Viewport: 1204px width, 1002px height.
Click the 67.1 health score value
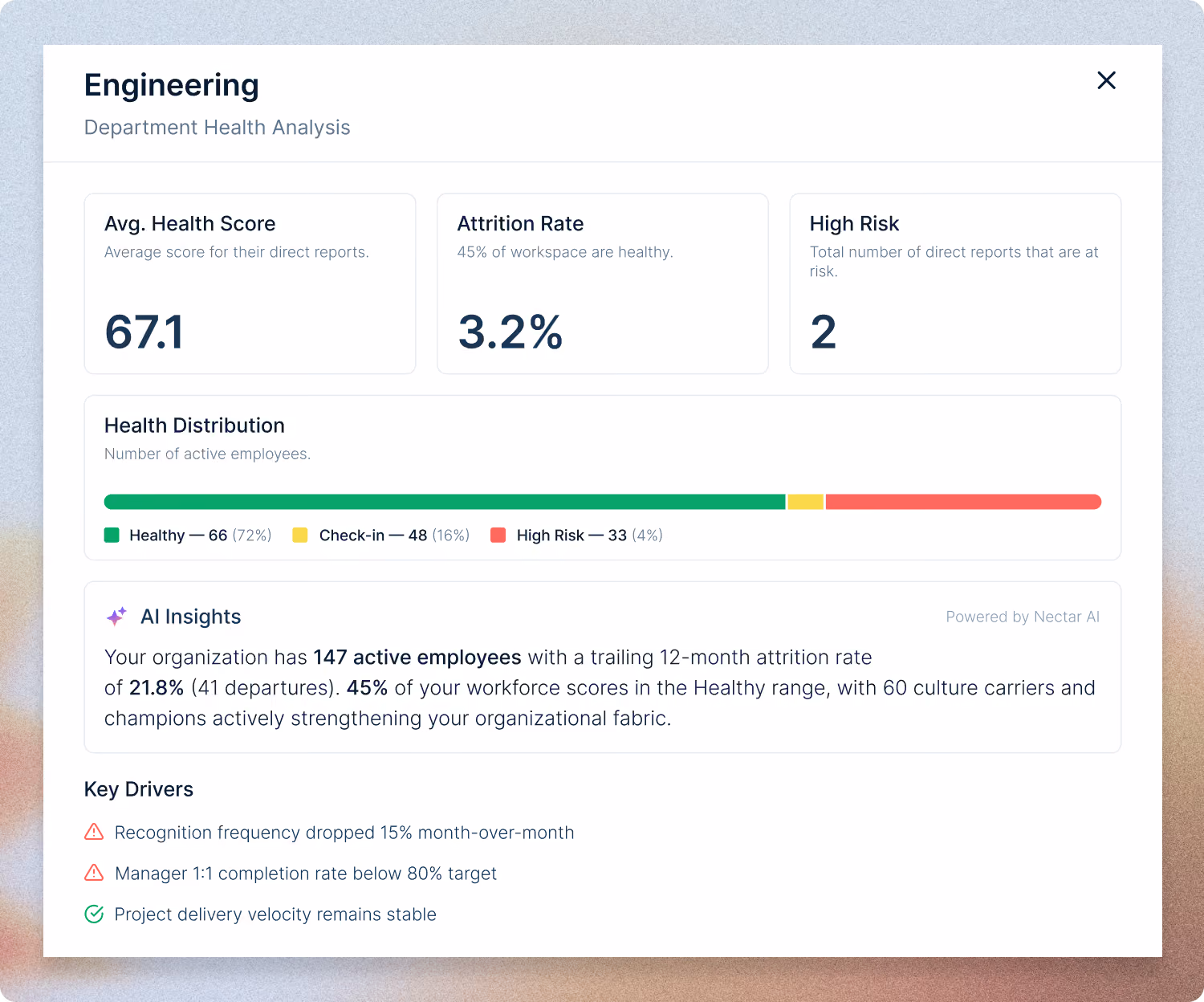pyautogui.click(x=144, y=332)
